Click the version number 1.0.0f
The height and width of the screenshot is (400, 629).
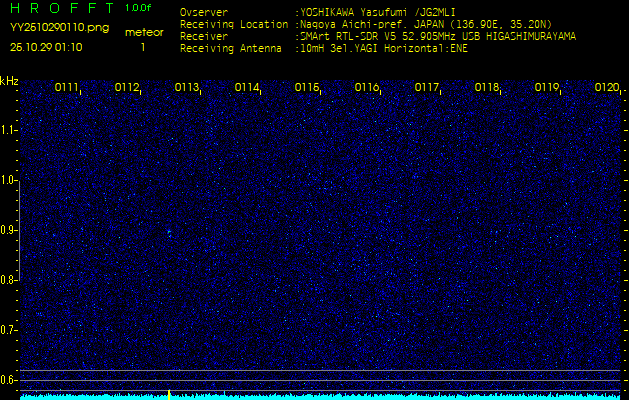[138, 8]
